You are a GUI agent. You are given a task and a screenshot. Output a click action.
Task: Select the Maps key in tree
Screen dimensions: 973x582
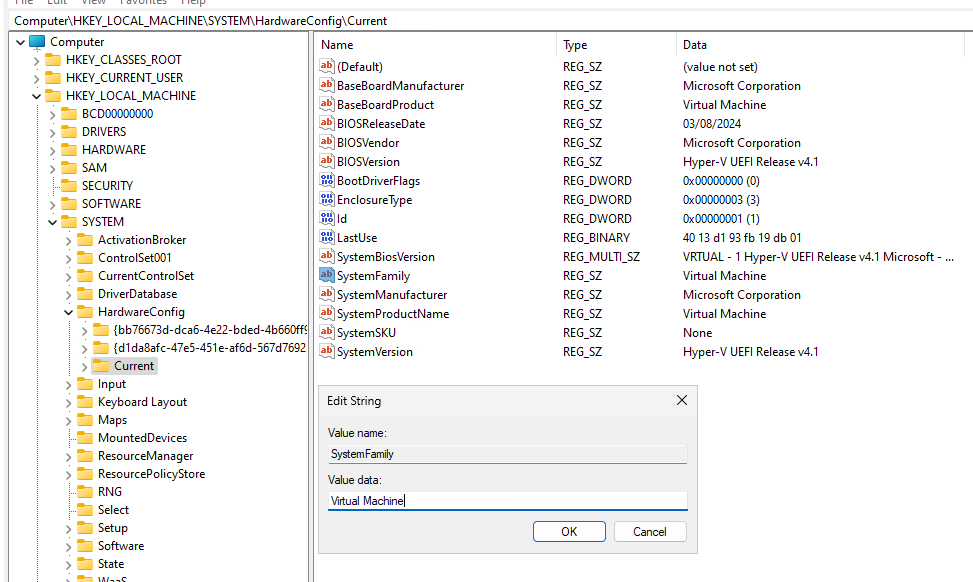[x=112, y=419]
